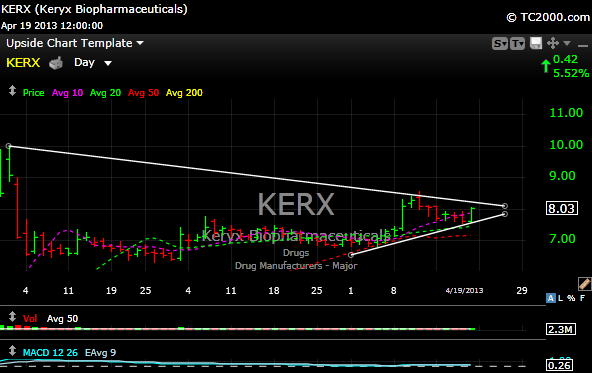This screenshot has width=592, height=373.
Task: Click the lower trendline right endpoint handle
Action: click(x=505, y=214)
